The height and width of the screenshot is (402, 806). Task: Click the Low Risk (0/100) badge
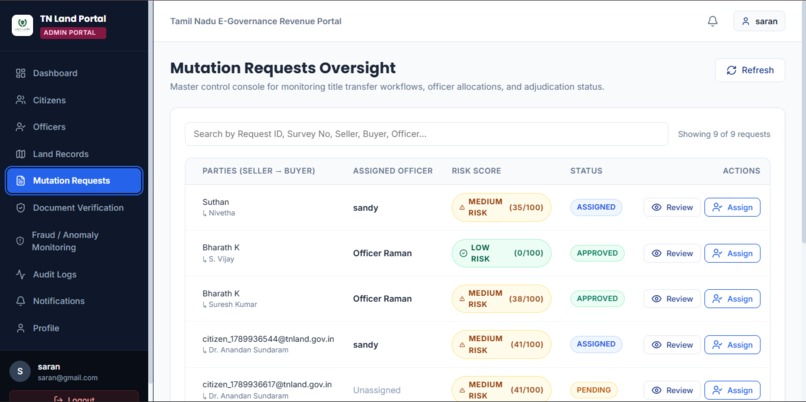click(501, 253)
